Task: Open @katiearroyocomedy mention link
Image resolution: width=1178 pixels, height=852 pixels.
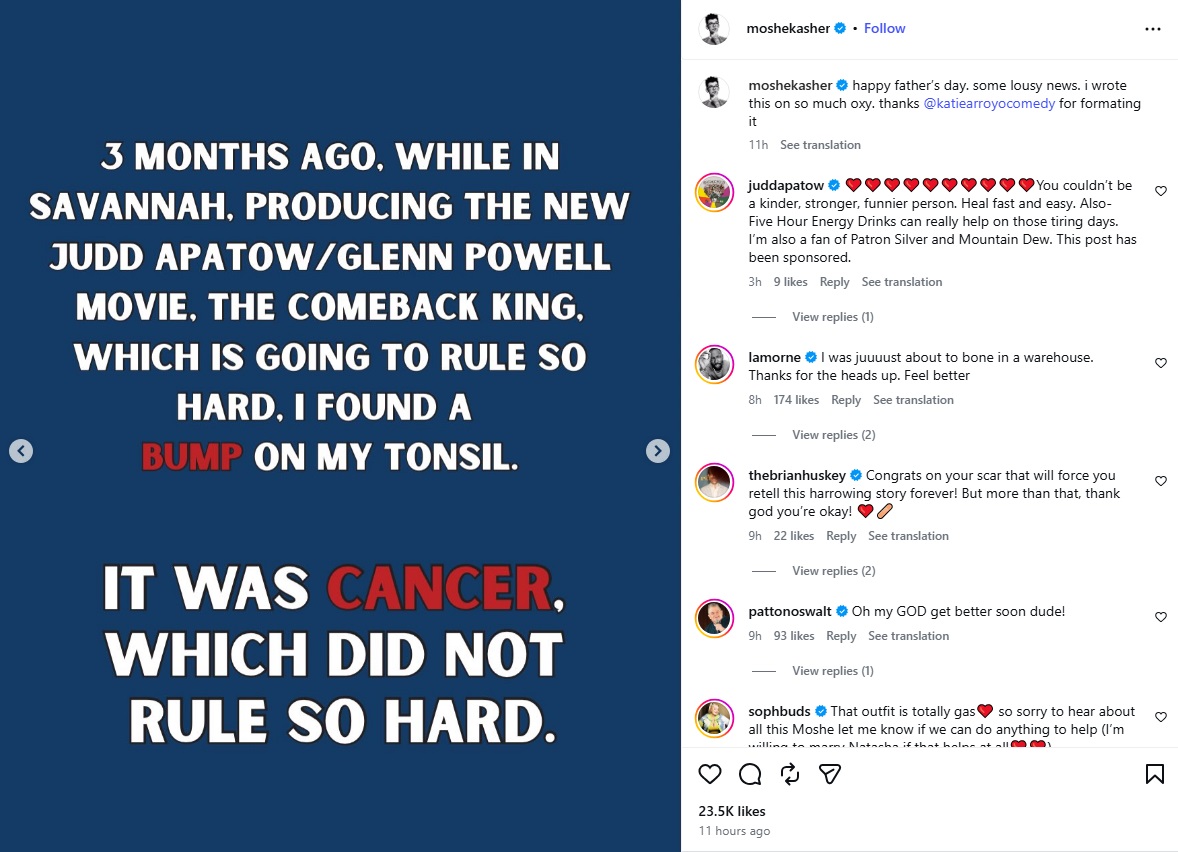Action: point(989,104)
